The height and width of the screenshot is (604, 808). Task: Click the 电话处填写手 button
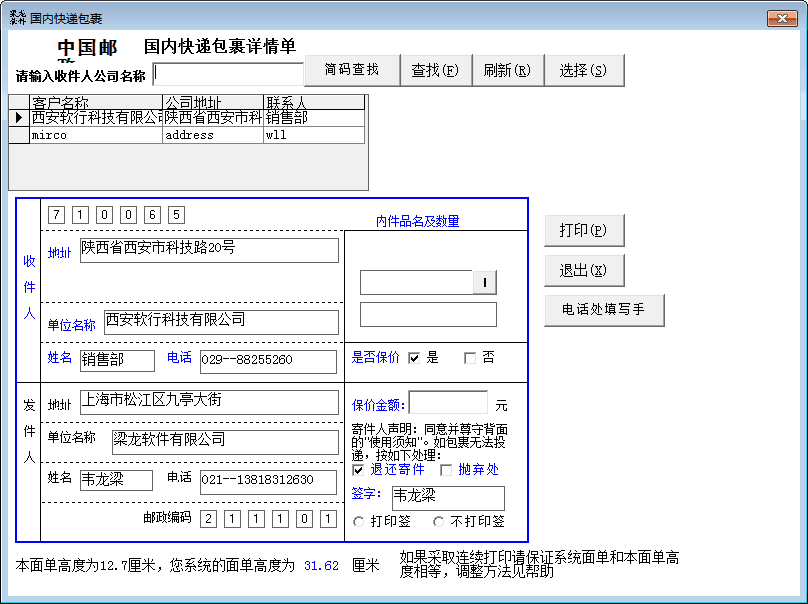point(604,310)
